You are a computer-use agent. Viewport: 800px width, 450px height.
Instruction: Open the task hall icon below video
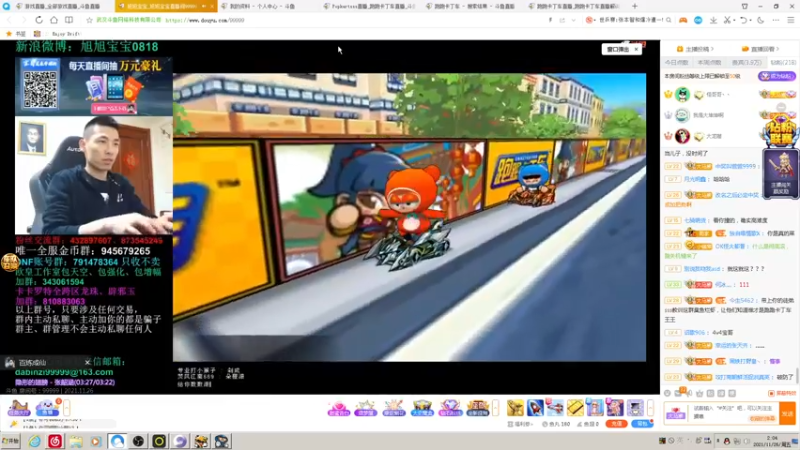(x=18, y=408)
